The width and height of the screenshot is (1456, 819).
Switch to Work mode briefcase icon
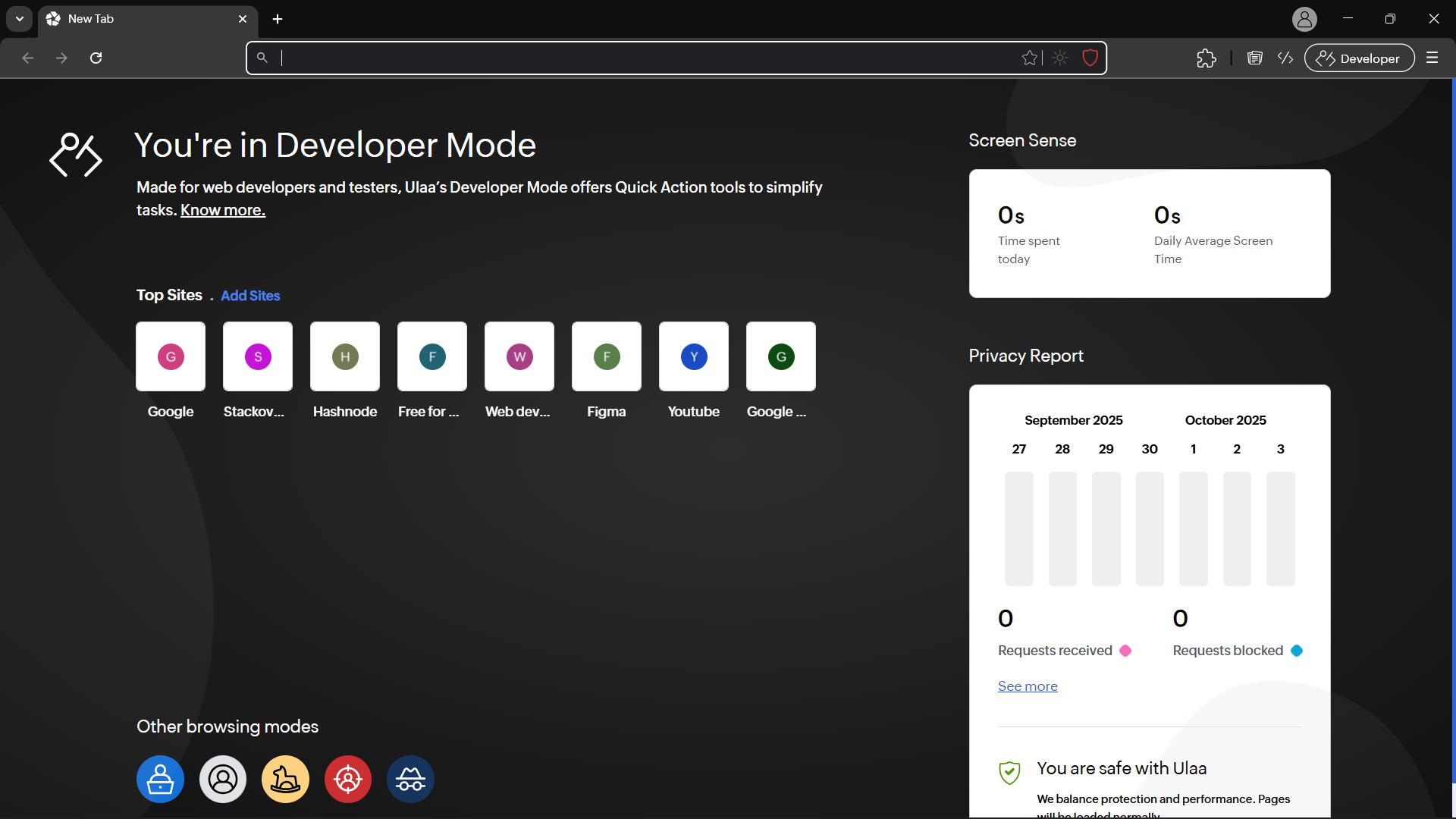pyautogui.click(x=160, y=779)
